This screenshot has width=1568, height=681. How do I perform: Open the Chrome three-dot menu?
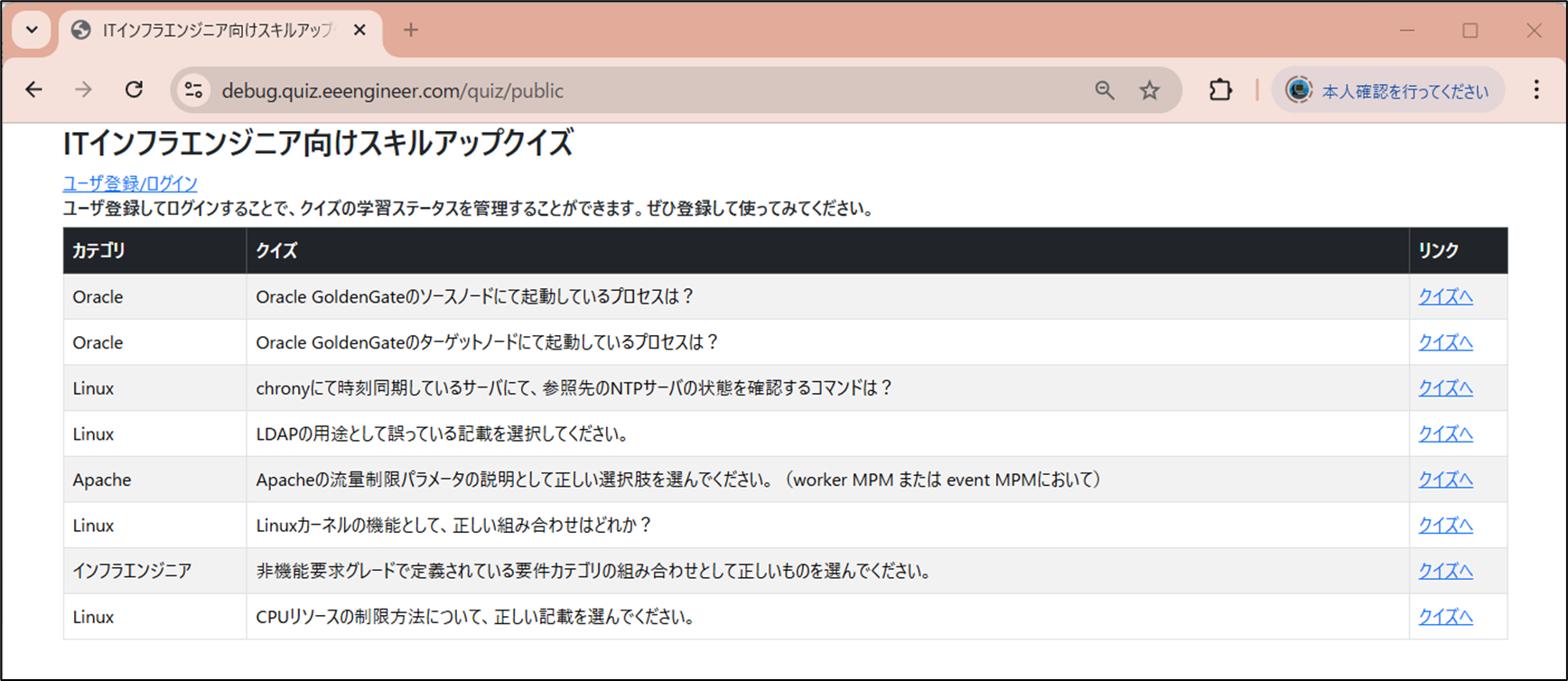coord(1535,90)
